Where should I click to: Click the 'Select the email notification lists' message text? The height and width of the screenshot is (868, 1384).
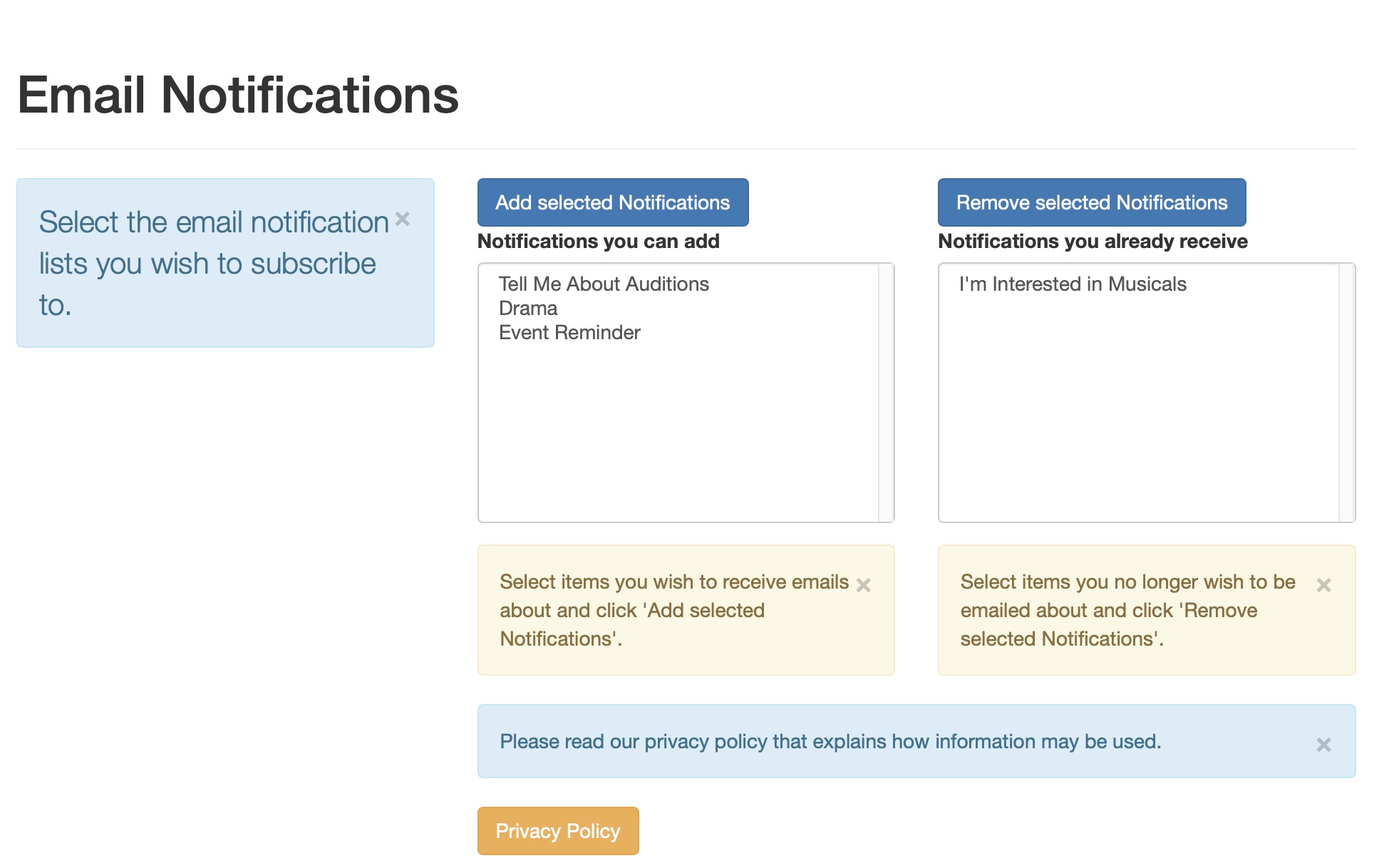(214, 263)
